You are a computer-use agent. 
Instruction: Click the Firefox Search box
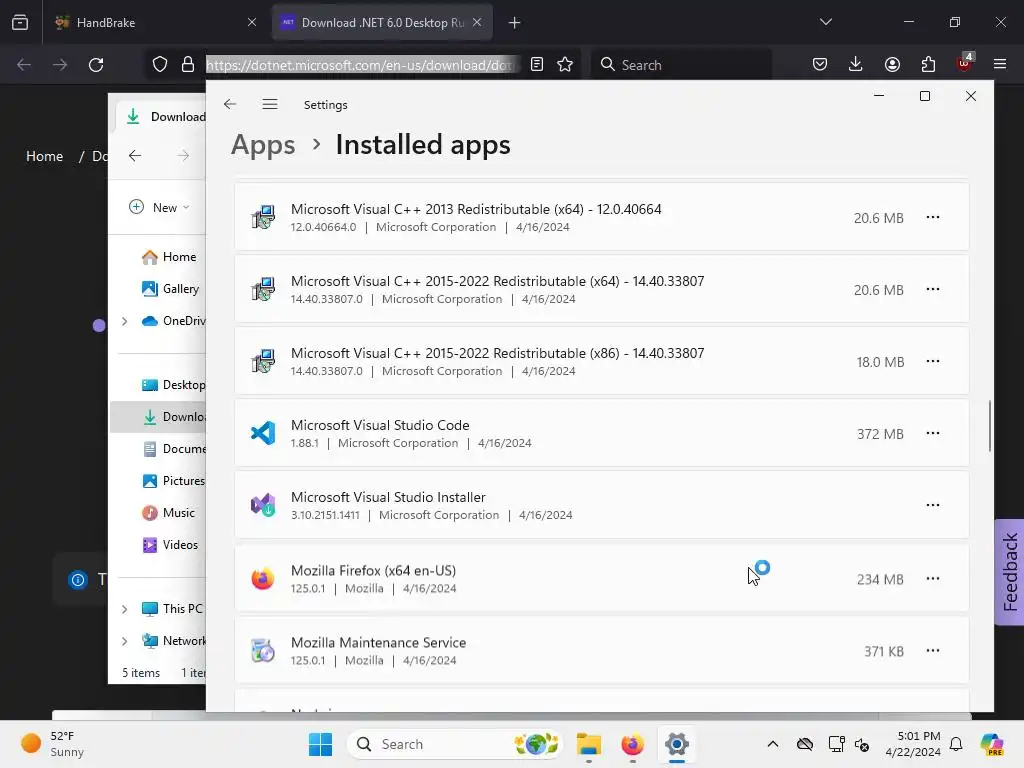tap(681, 65)
